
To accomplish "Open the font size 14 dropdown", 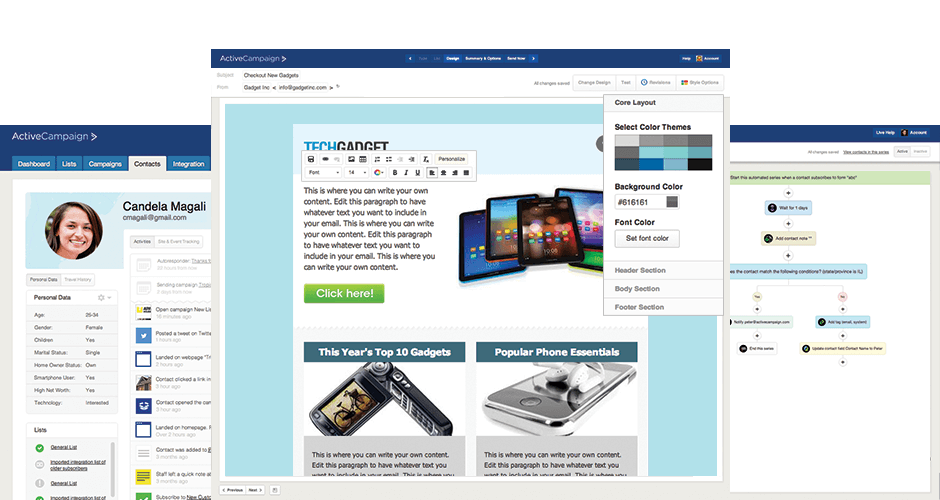I will [x=356, y=172].
